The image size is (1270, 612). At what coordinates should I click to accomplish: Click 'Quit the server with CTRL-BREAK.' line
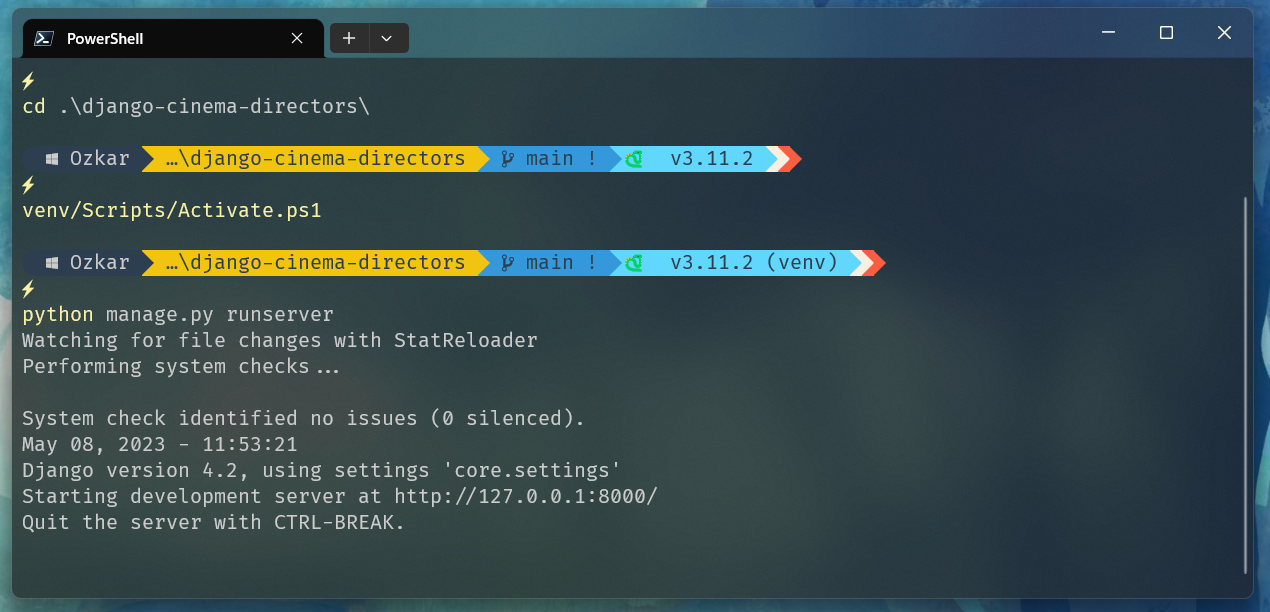pos(214,522)
